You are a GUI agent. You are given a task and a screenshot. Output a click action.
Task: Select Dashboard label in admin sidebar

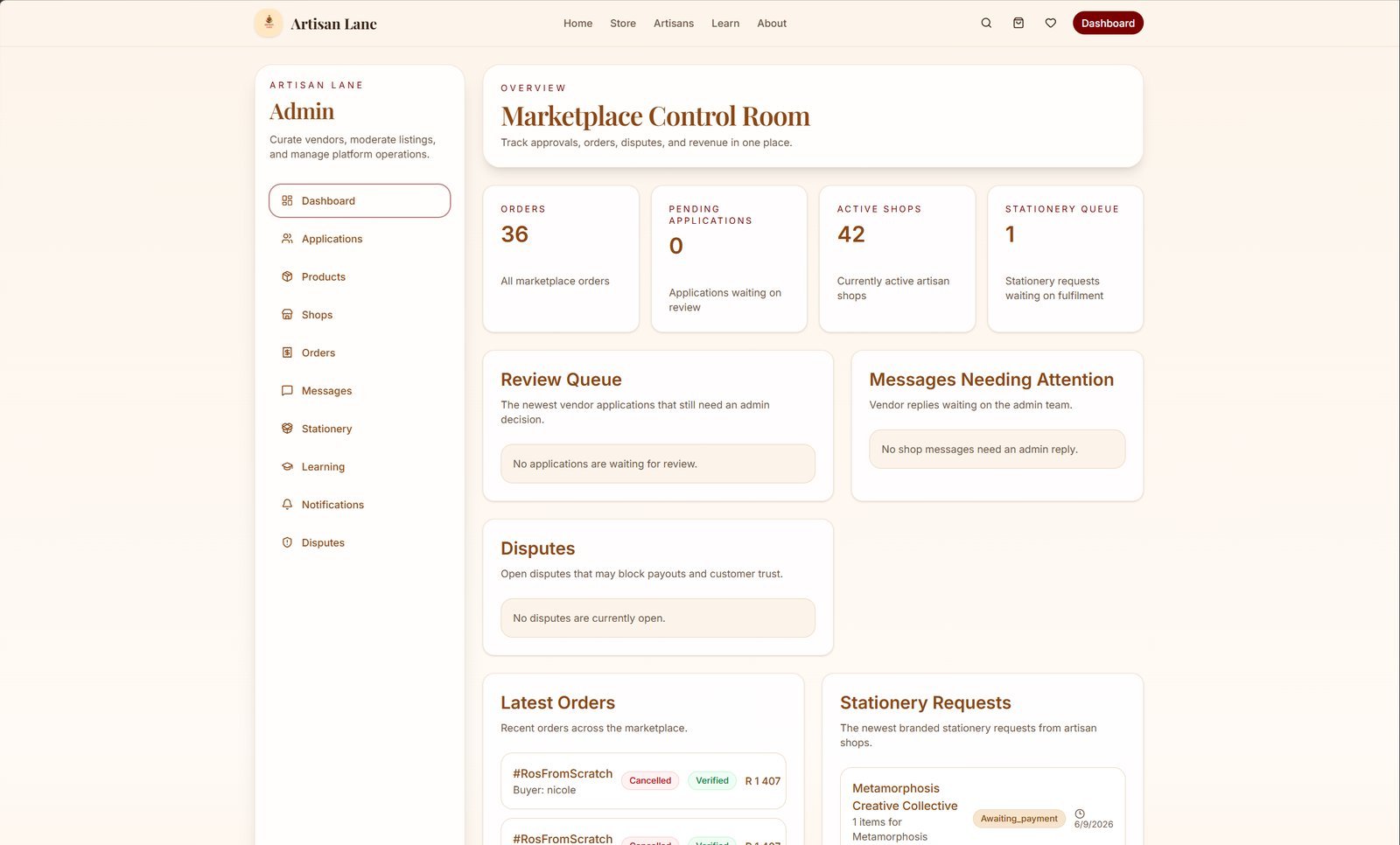point(328,200)
